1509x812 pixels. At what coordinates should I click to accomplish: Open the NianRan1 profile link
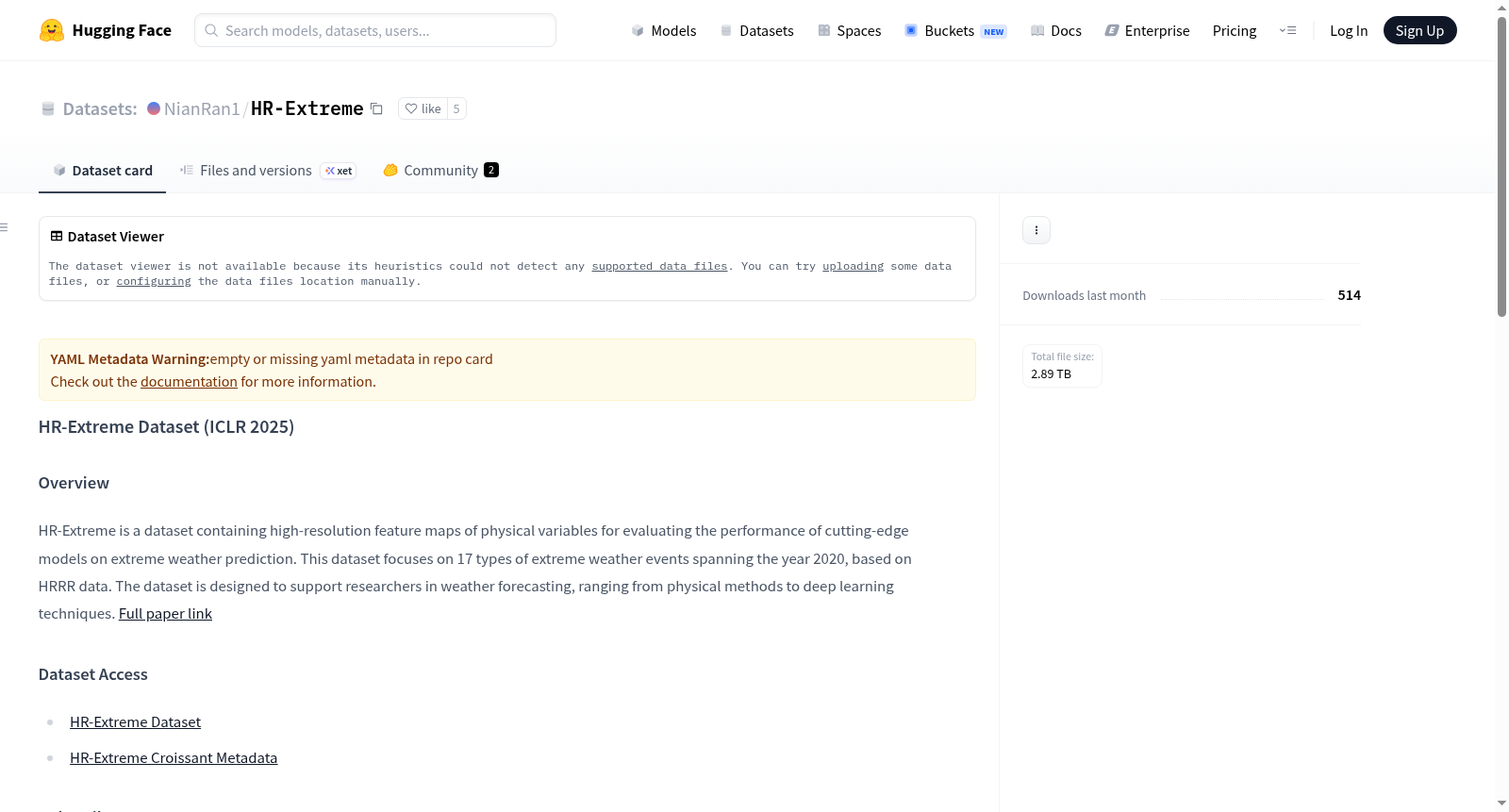[x=202, y=108]
